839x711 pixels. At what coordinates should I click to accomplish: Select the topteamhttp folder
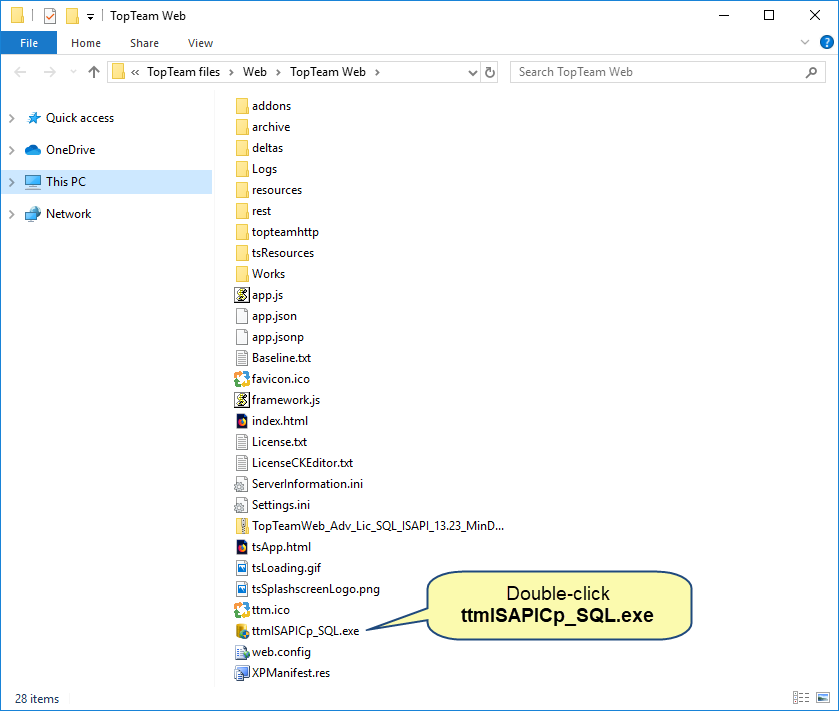click(x=277, y=232)
